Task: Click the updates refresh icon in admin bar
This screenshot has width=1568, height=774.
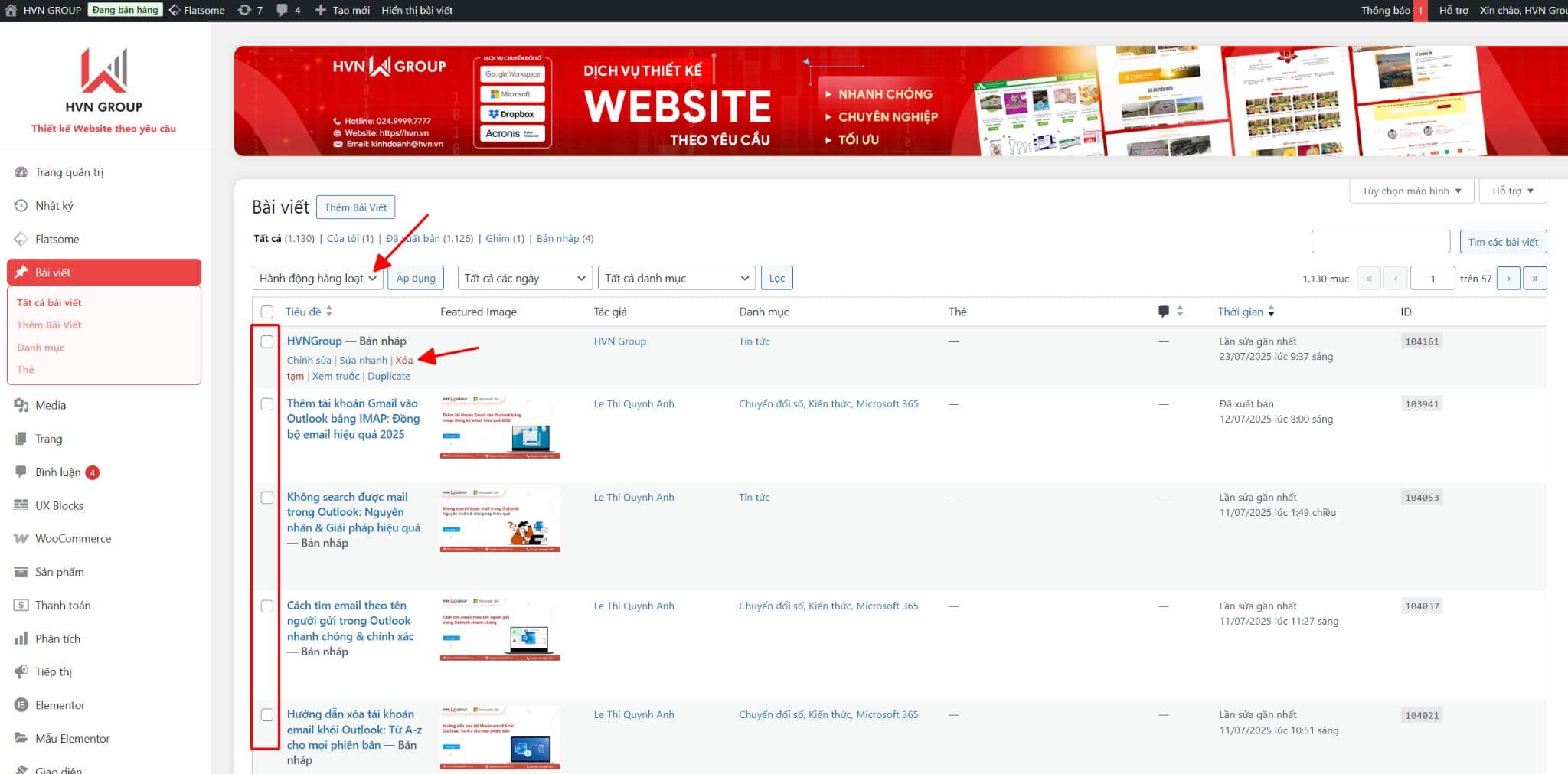Action: (244, 10)
